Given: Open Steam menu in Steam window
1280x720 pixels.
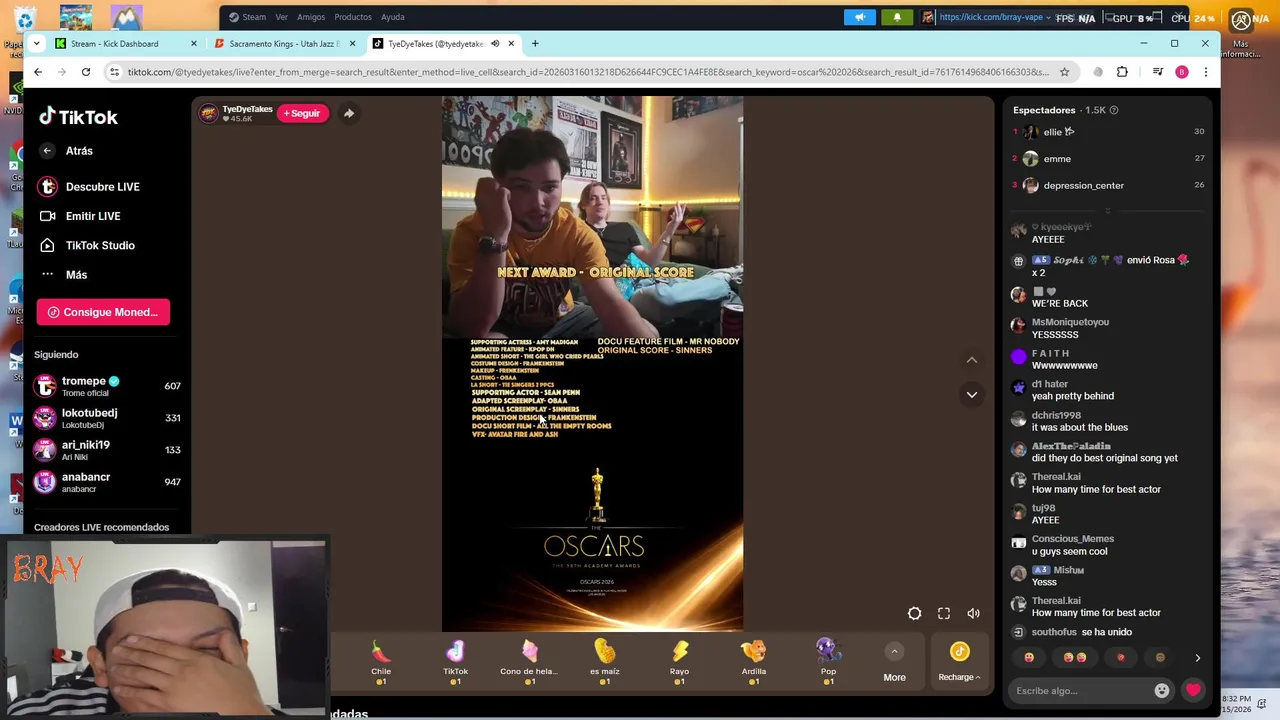Looking at the screenshot, I should click(x=254, y=17).
